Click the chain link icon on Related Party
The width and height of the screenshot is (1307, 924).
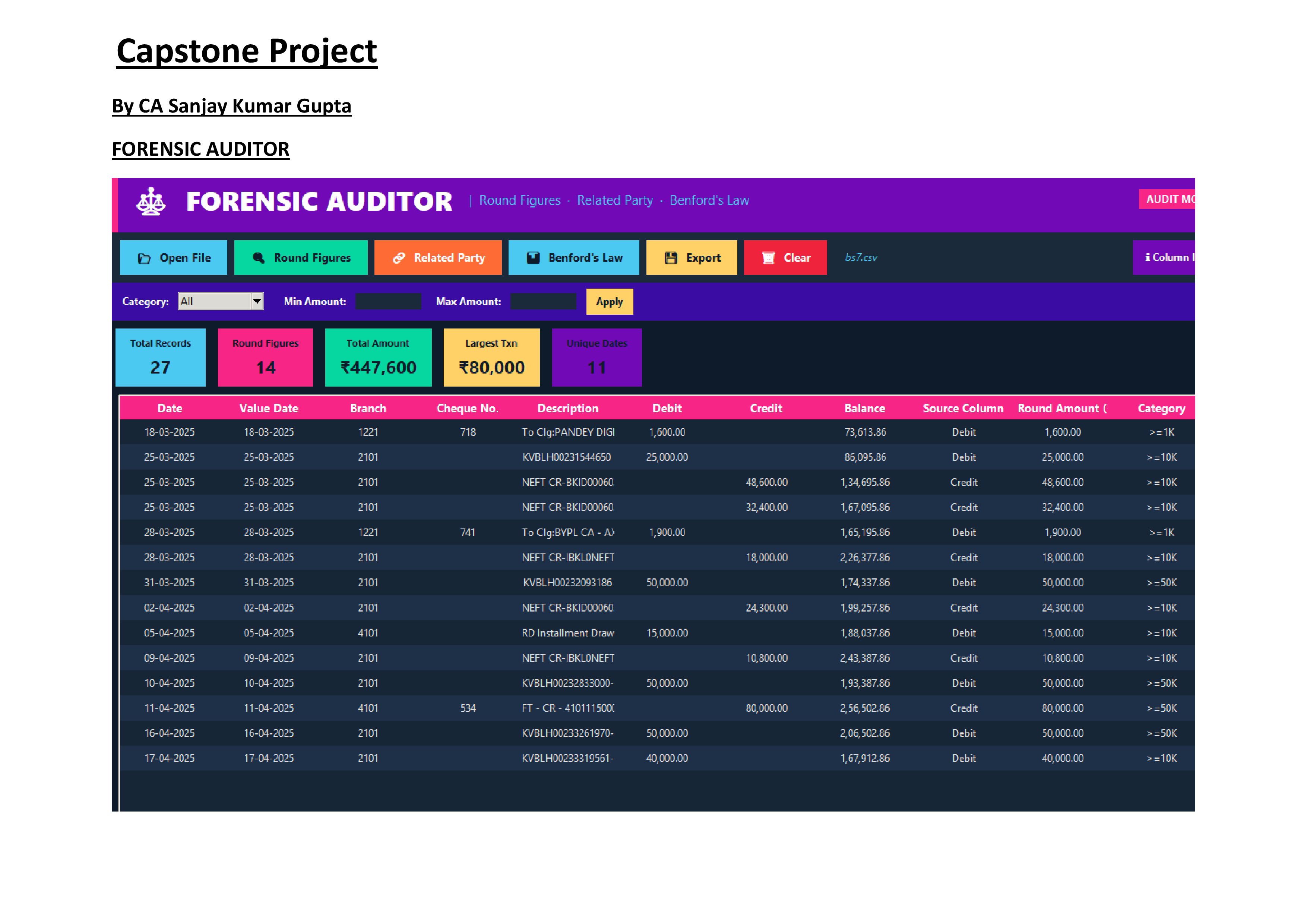[399, 258]
